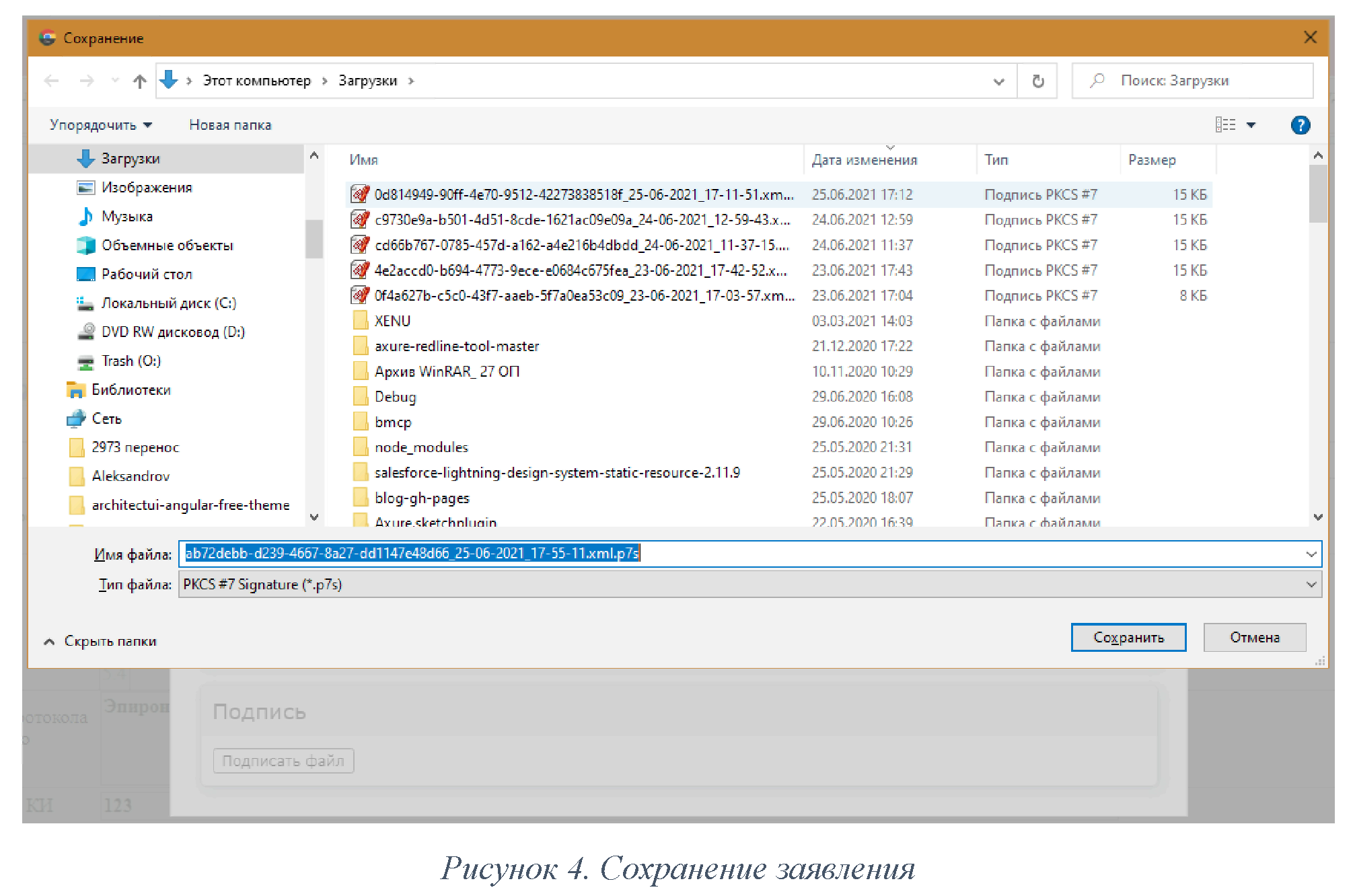Viewport: 1355px width, 896px height.
Task: Click the refresh folder icon
Action: click(1037, 81)
